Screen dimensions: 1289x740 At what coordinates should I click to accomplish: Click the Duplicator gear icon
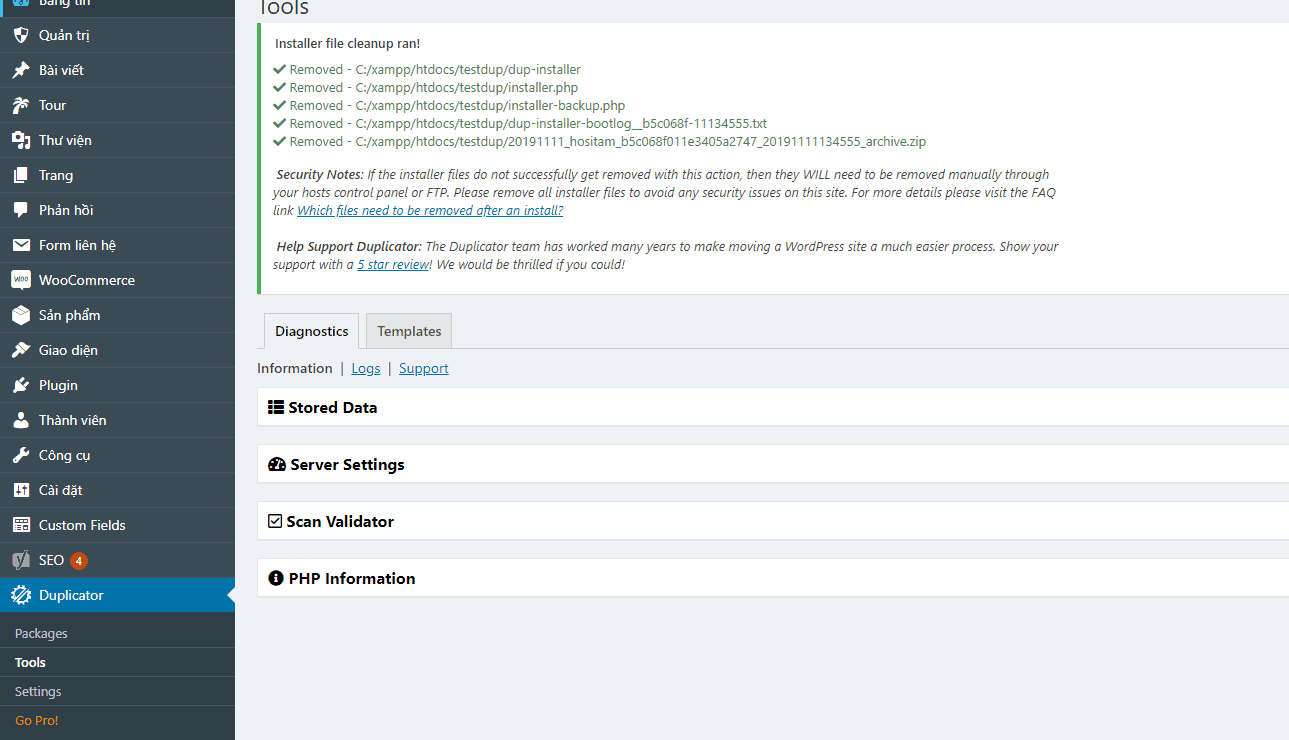click(20, 595)
